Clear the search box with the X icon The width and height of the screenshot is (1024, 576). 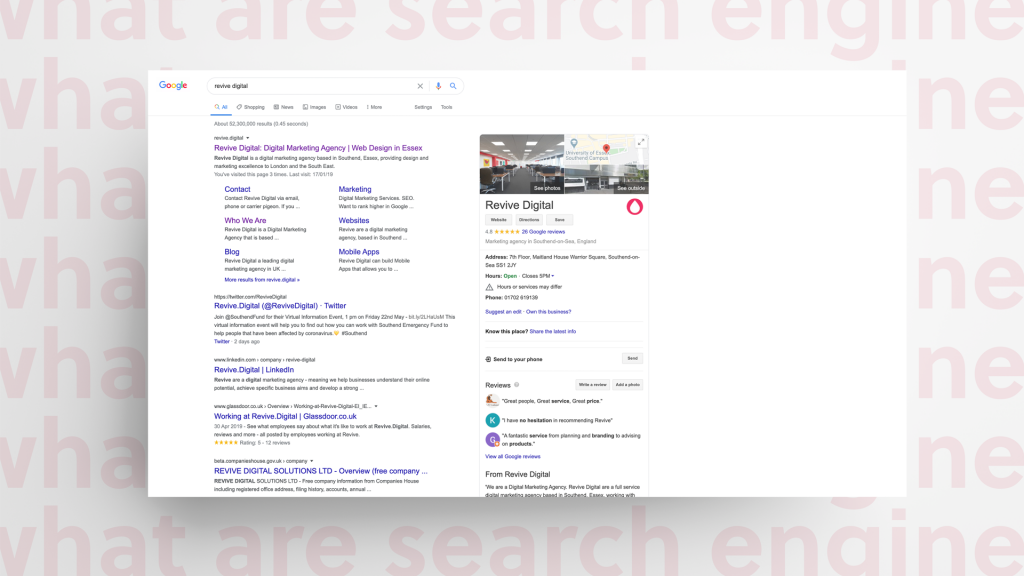(420, 86)
